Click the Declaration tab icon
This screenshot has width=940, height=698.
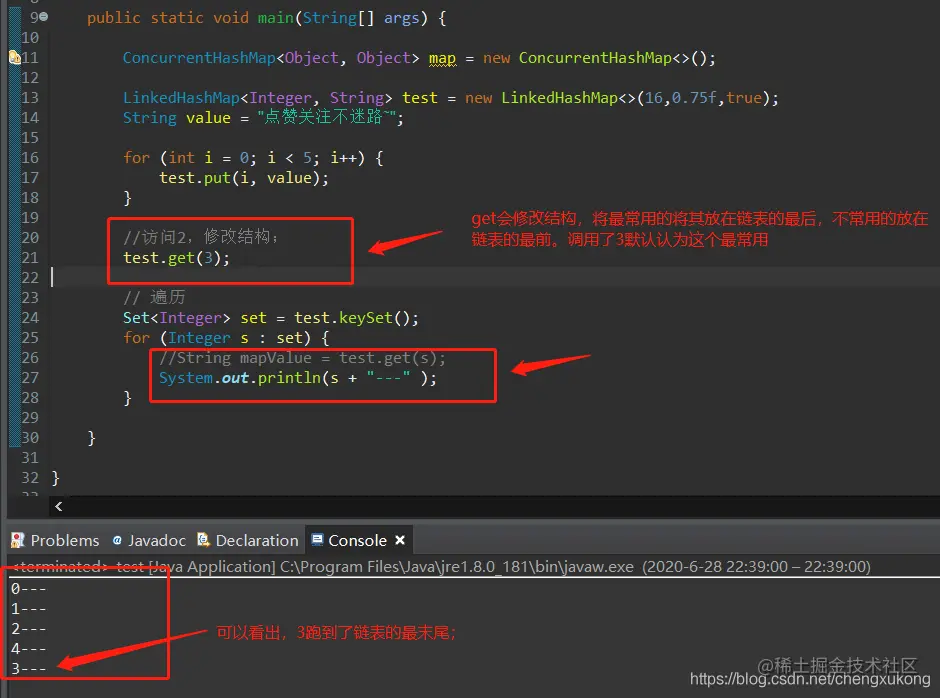204,540
